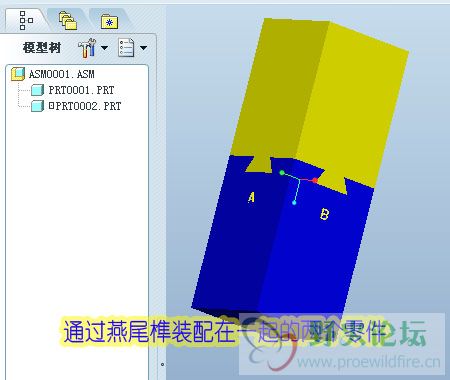Open the Favorites folder tab
Viewport: 450px width, 380px height.
(x=110, y=22)
